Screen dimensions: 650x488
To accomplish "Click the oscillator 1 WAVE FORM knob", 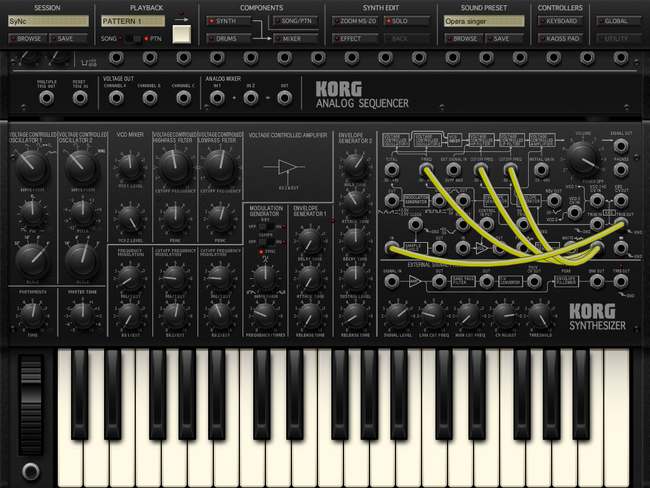I will 32,167.
